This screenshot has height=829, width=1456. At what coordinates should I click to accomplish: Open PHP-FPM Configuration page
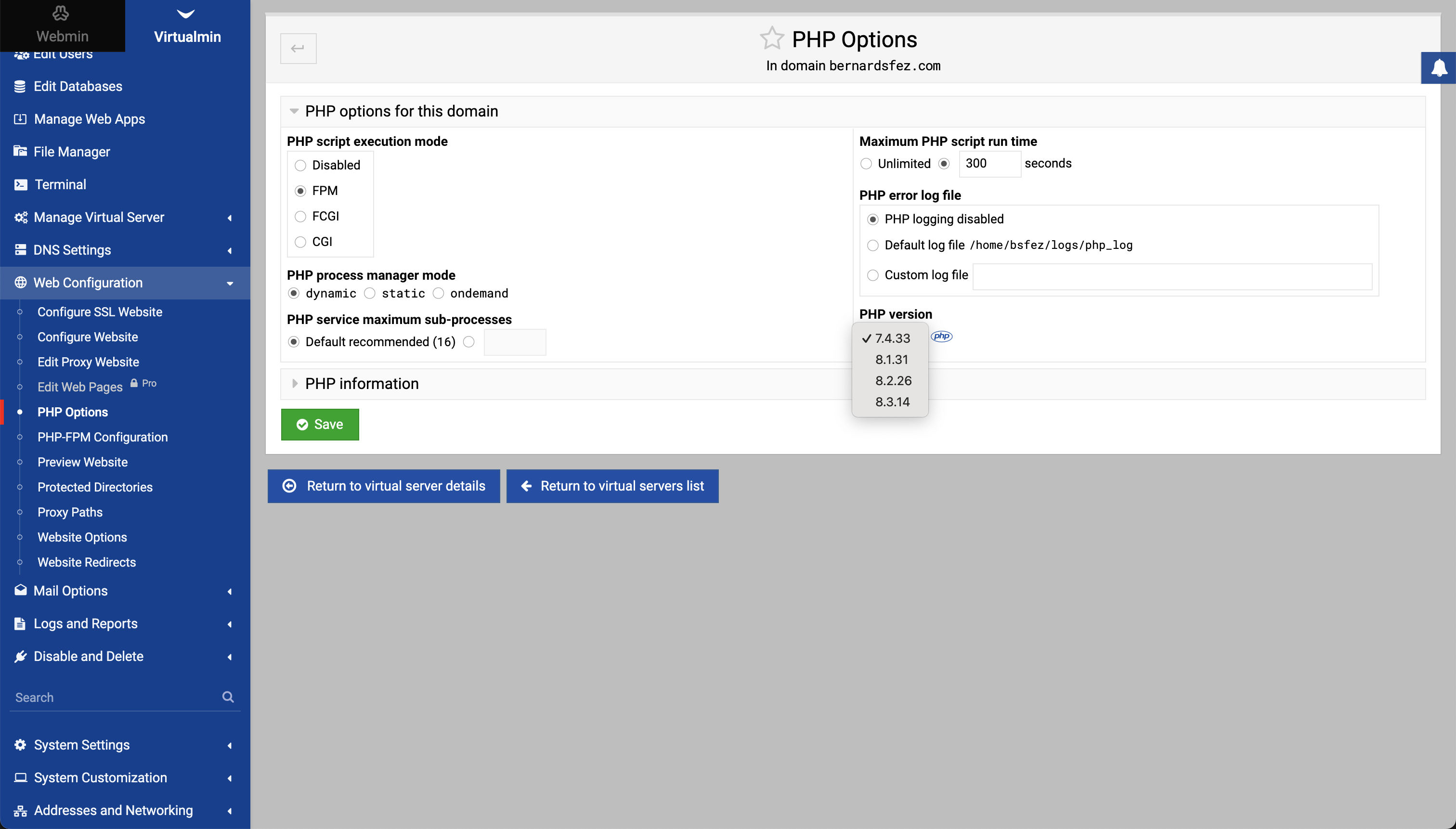103,437
